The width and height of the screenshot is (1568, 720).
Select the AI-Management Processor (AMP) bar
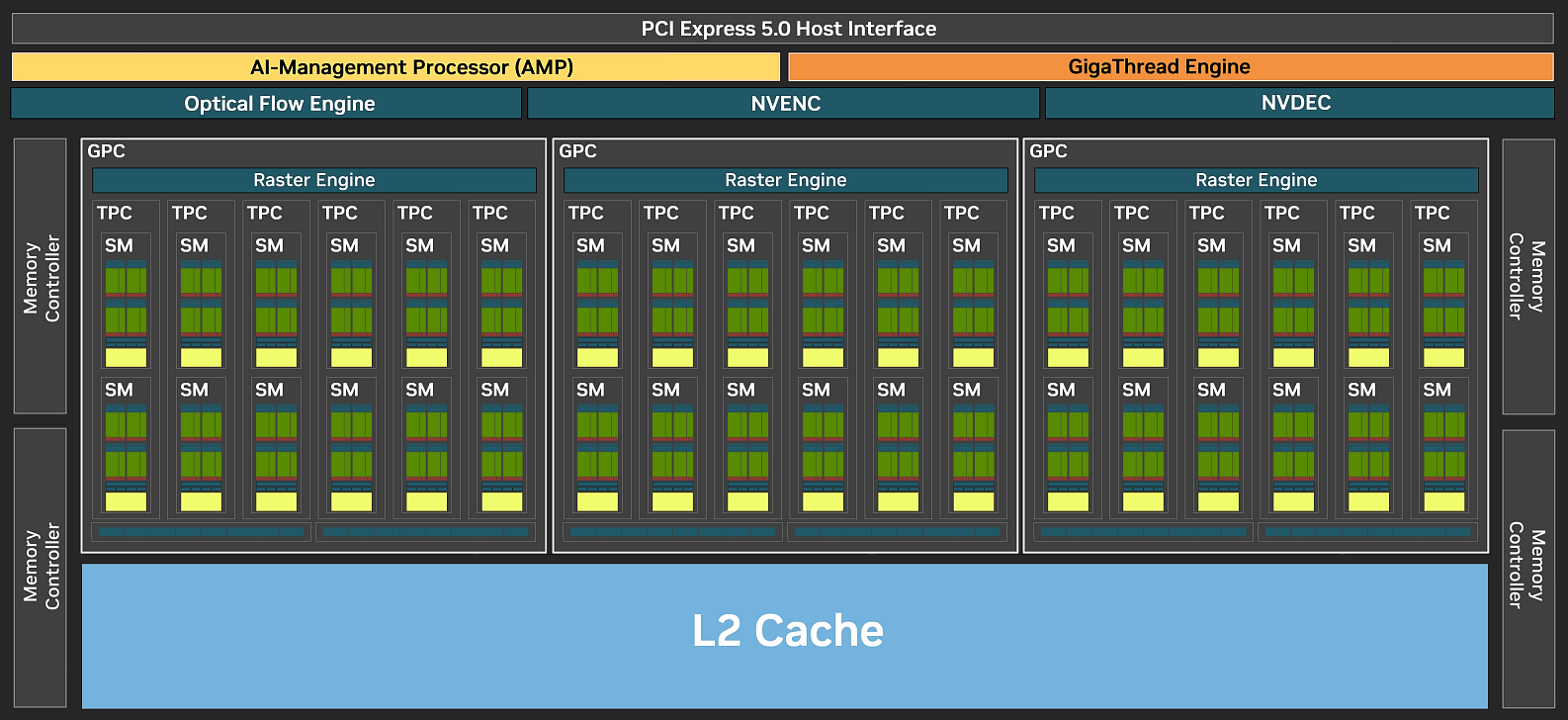[x=395, y=67]
